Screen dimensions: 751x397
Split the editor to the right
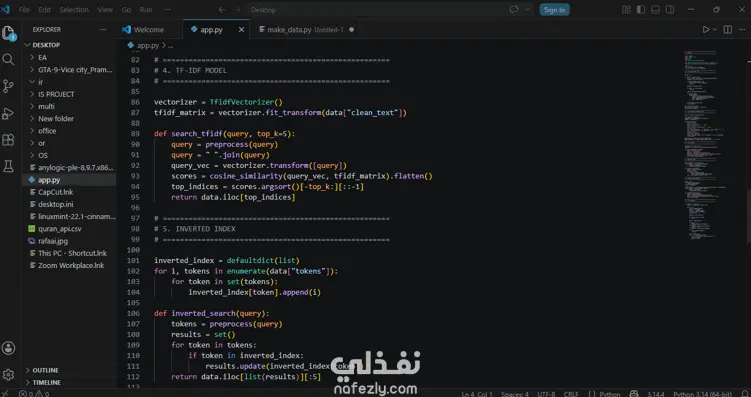728,30
